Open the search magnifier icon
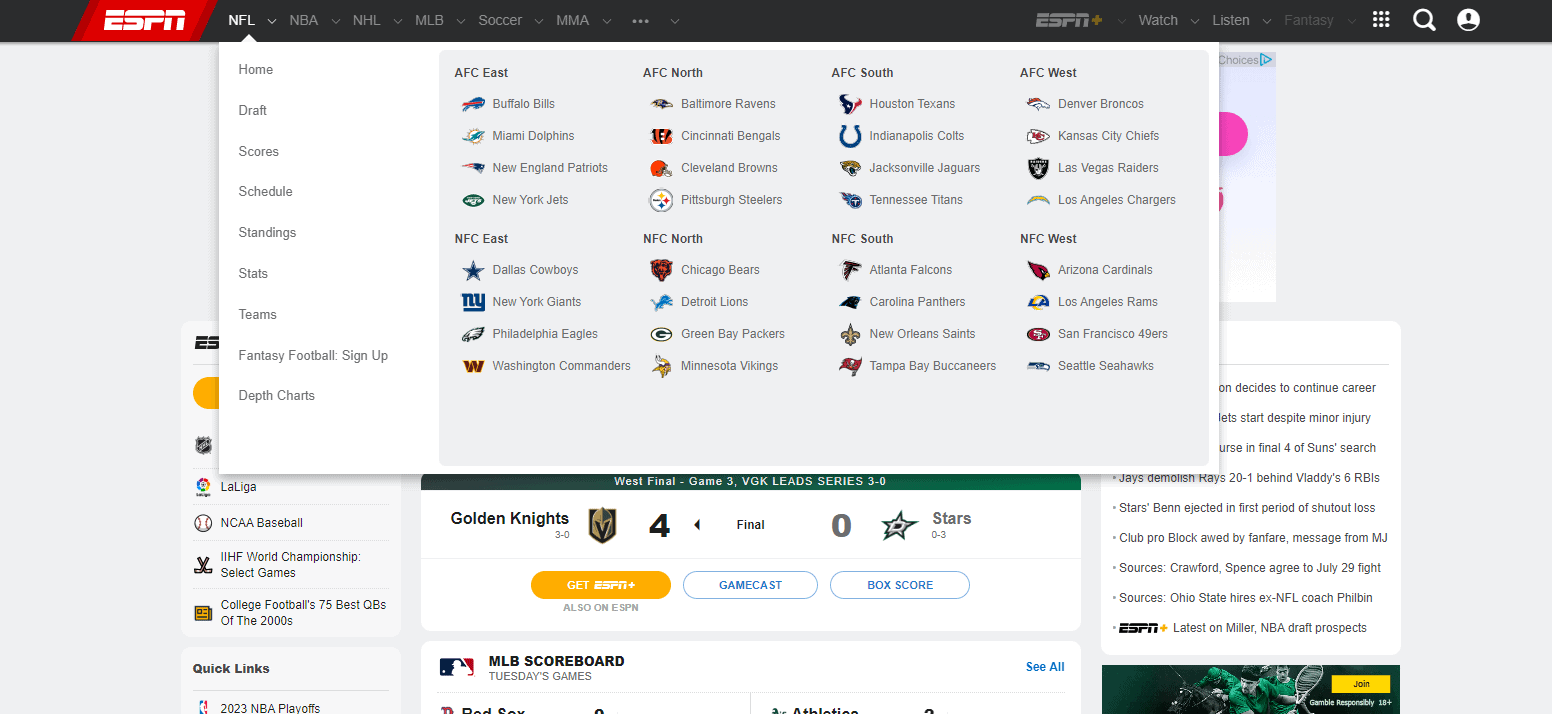Screen dimensions: 1552x714 1424,20
